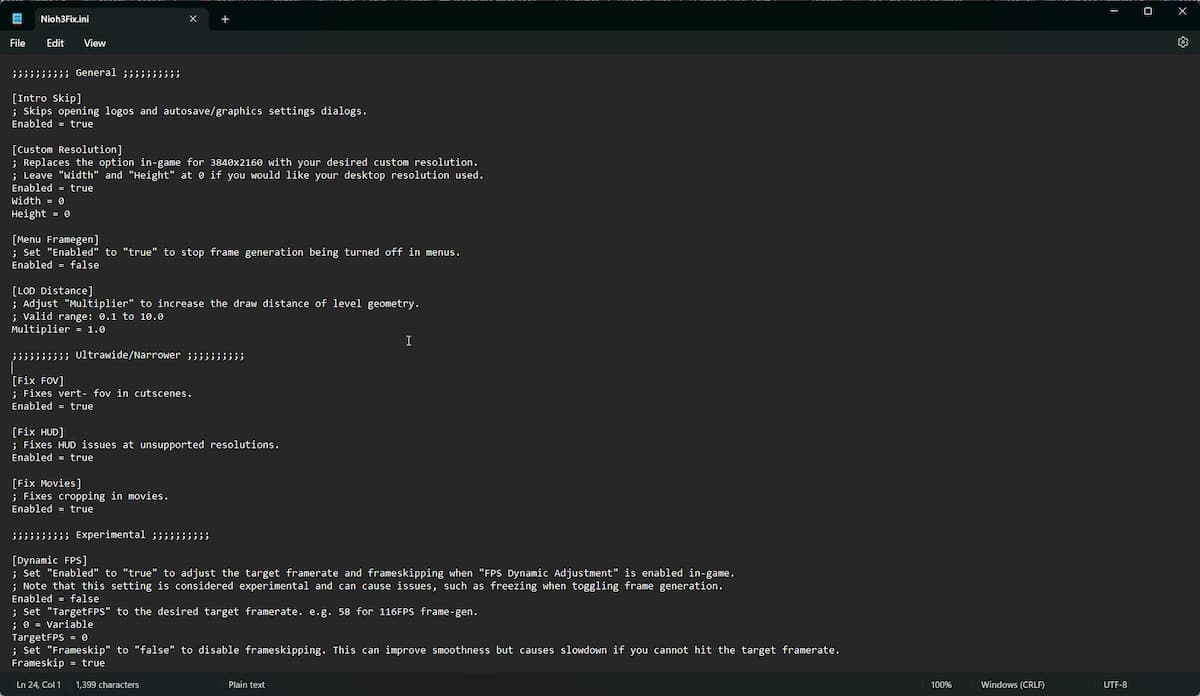The height and width of the screenshot is (696, 1200).
Task: Open the File menu
Action: click(18, 43)
